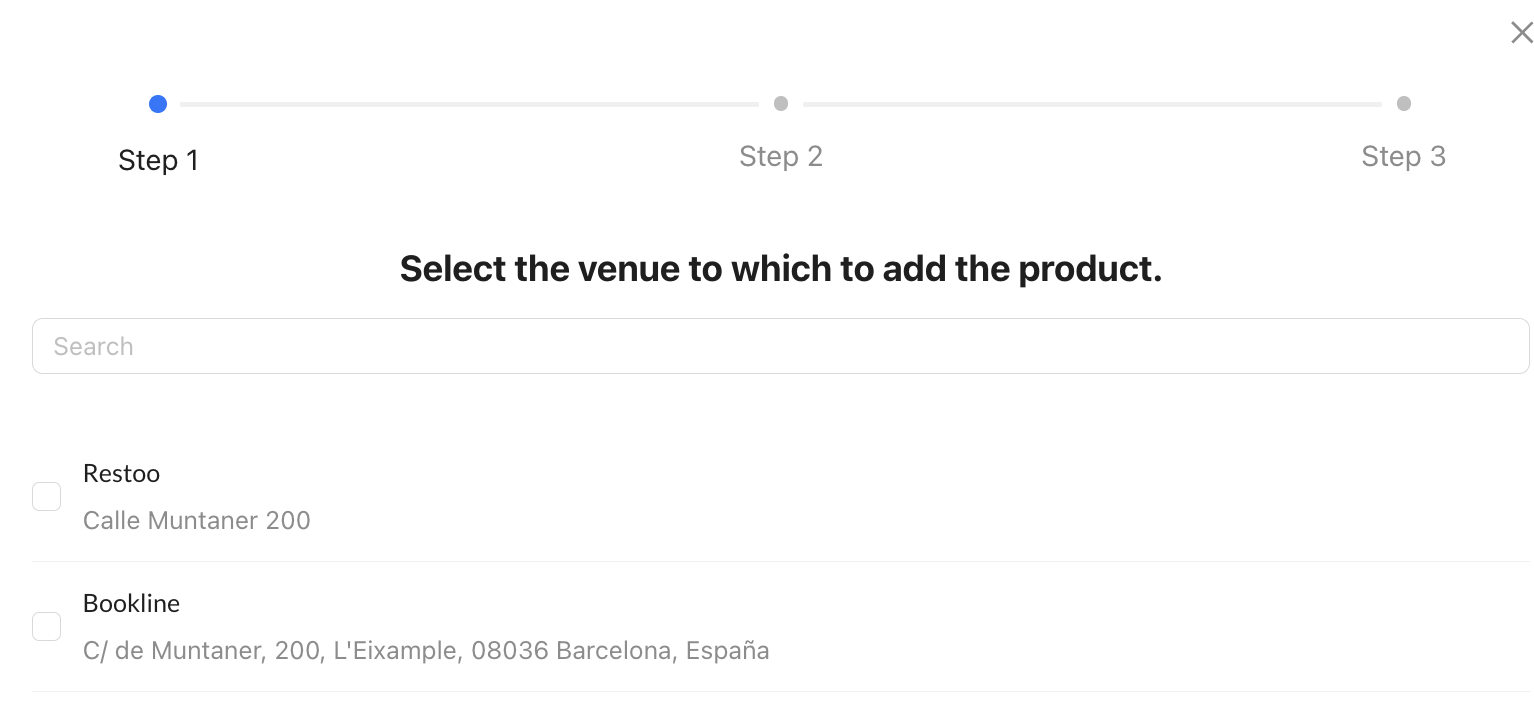Click the Calle Muntaner 200 address
The image size is (1534, 706).
(x=197, y=520)
